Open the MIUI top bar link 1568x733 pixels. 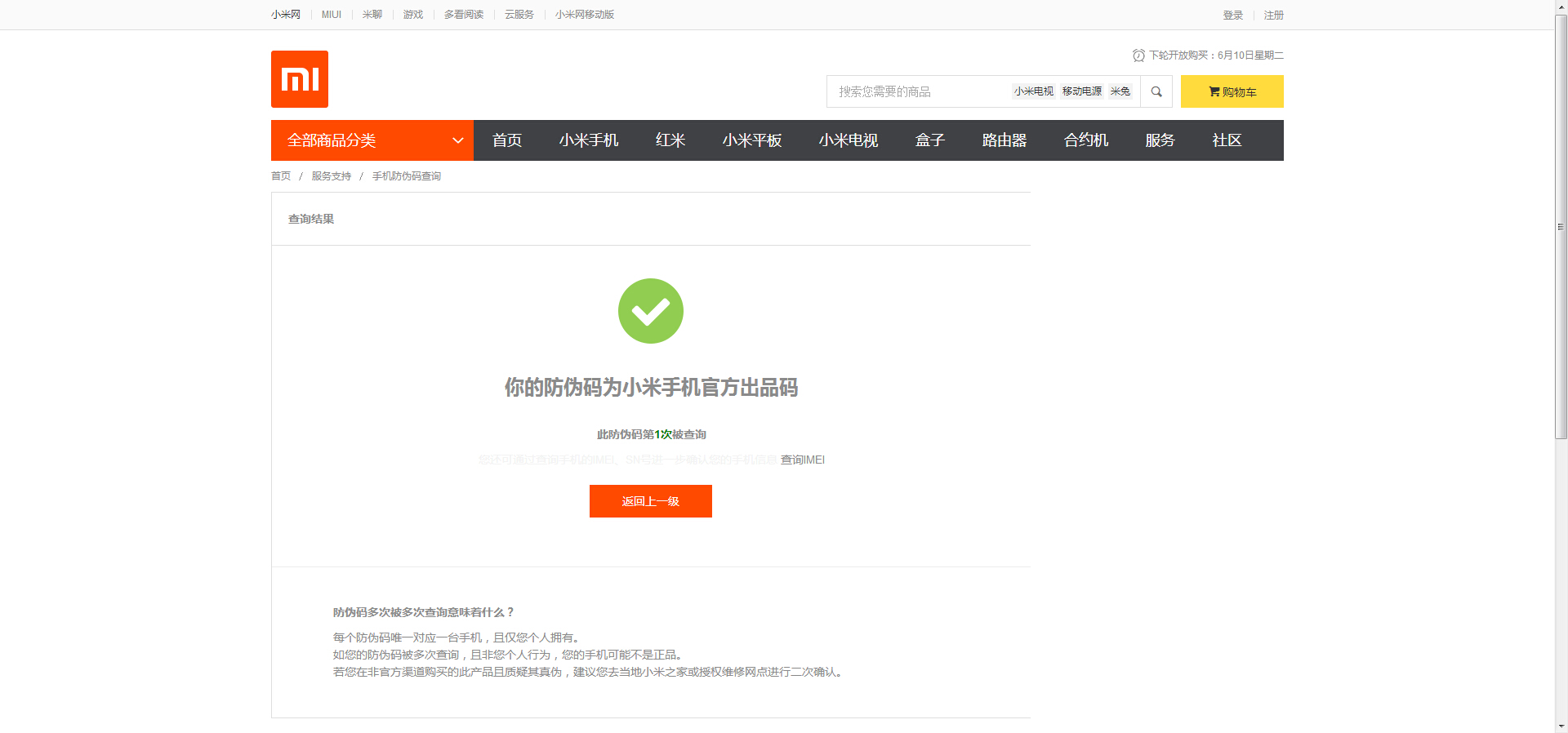point(332,15)
